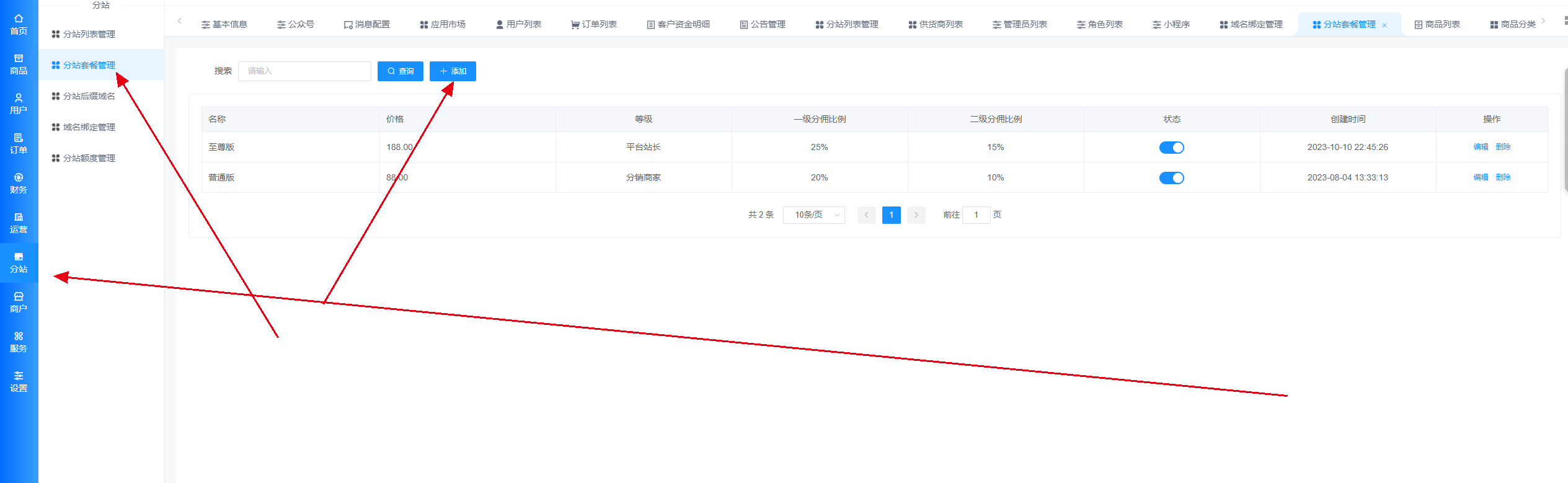
Task: Select the 分站 sidebar section
Action: click(19, 263)
